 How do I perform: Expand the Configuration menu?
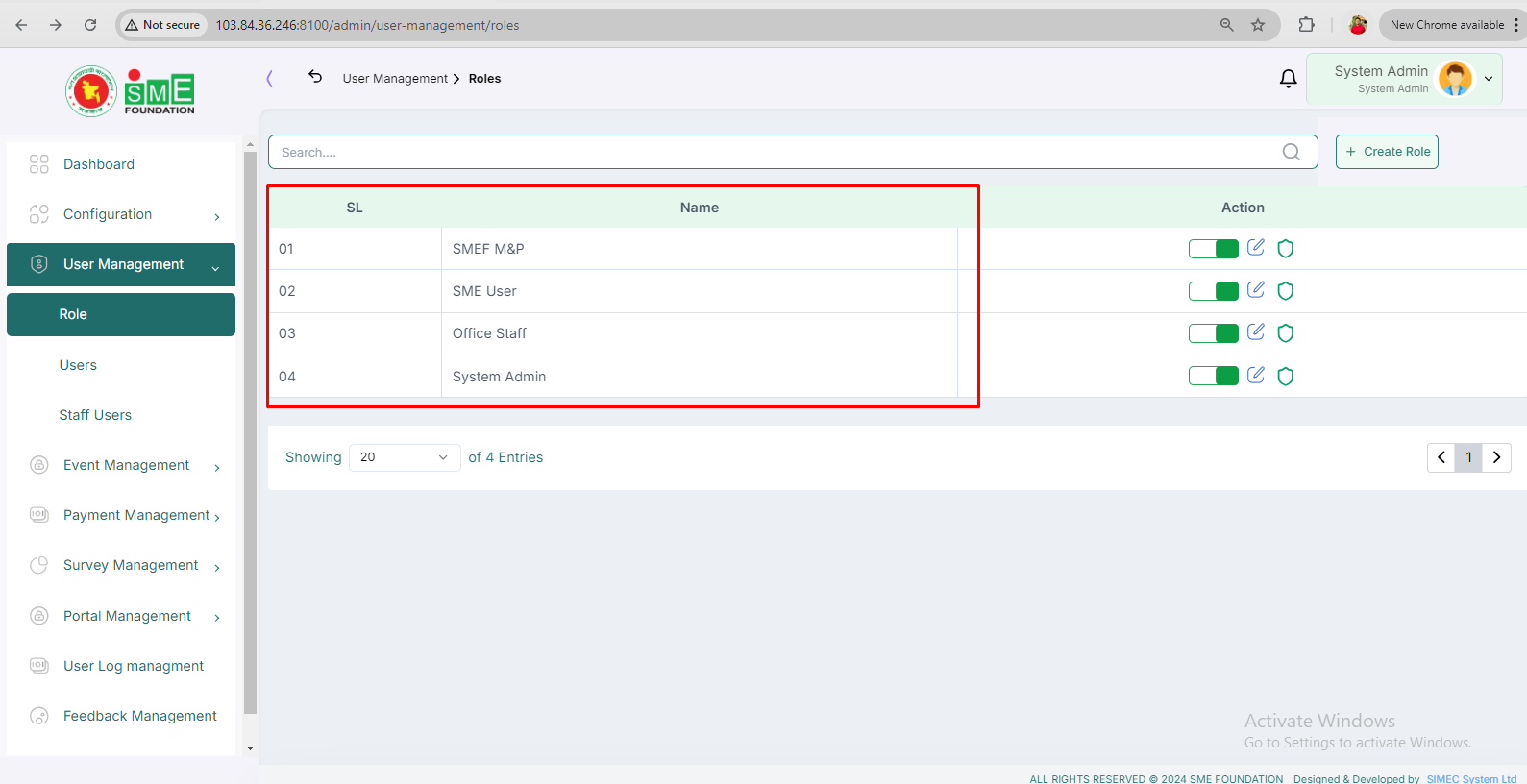(121, 214)
